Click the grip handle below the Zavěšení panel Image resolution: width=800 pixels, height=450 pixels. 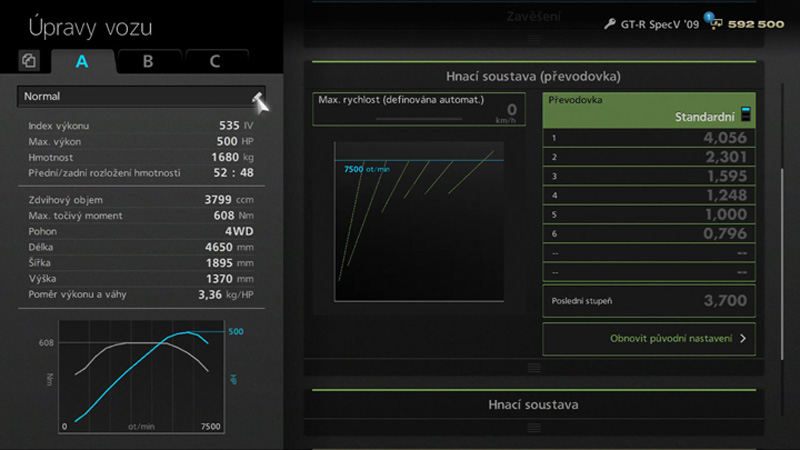533,40
